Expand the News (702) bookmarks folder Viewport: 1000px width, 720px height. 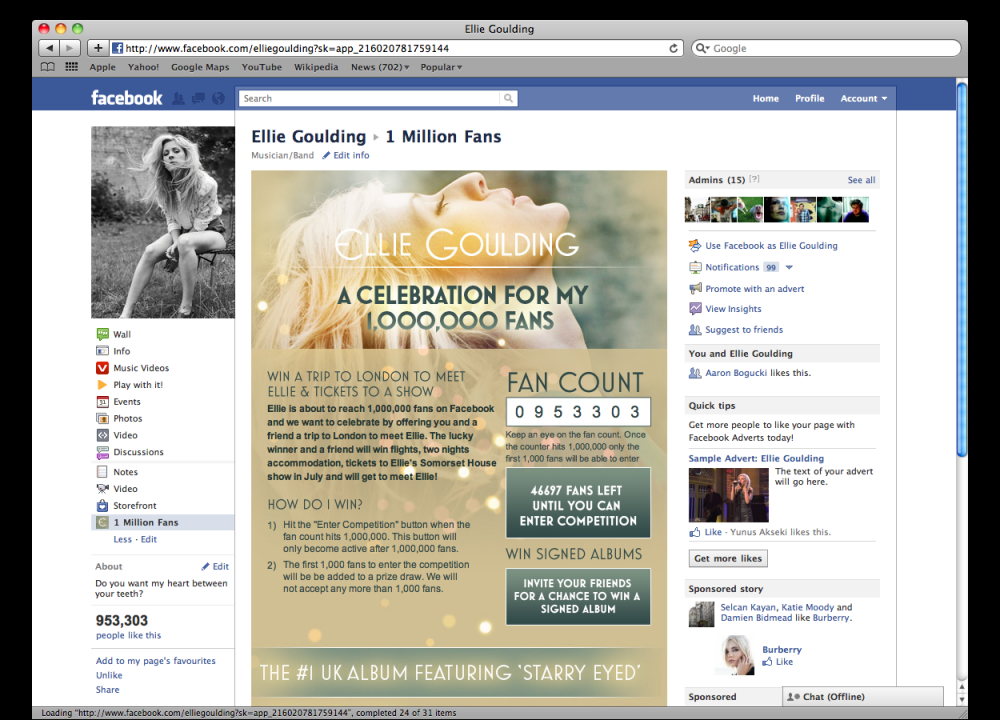[380, 67]
